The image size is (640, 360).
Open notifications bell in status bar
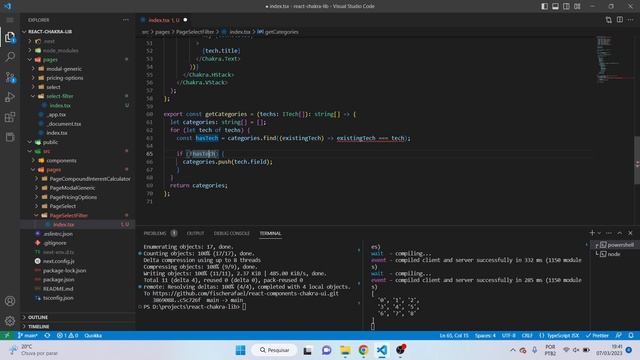[x=631, y=336]
